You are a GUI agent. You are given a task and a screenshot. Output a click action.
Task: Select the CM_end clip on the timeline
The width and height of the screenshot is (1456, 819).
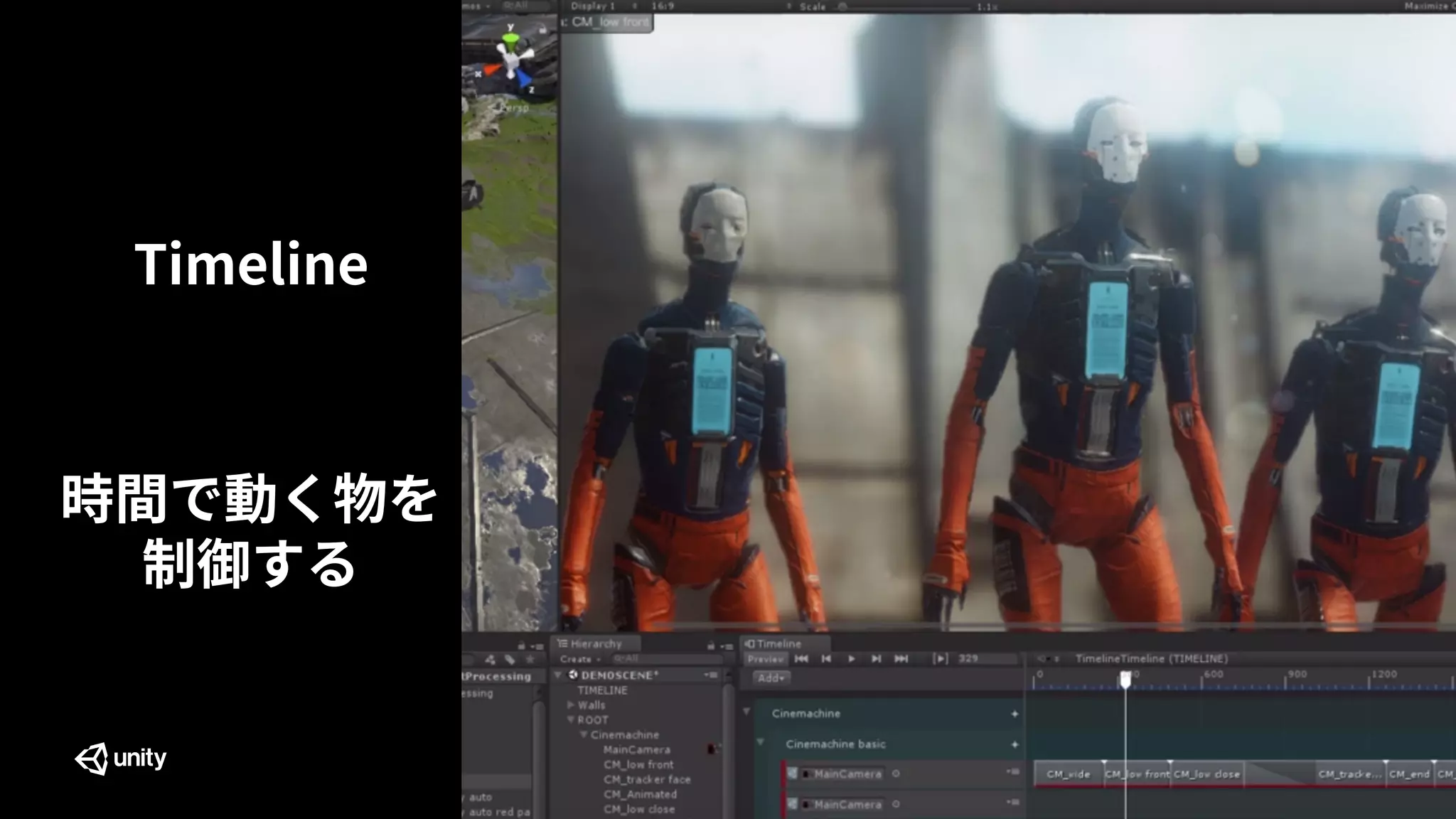pos(1409,774)
